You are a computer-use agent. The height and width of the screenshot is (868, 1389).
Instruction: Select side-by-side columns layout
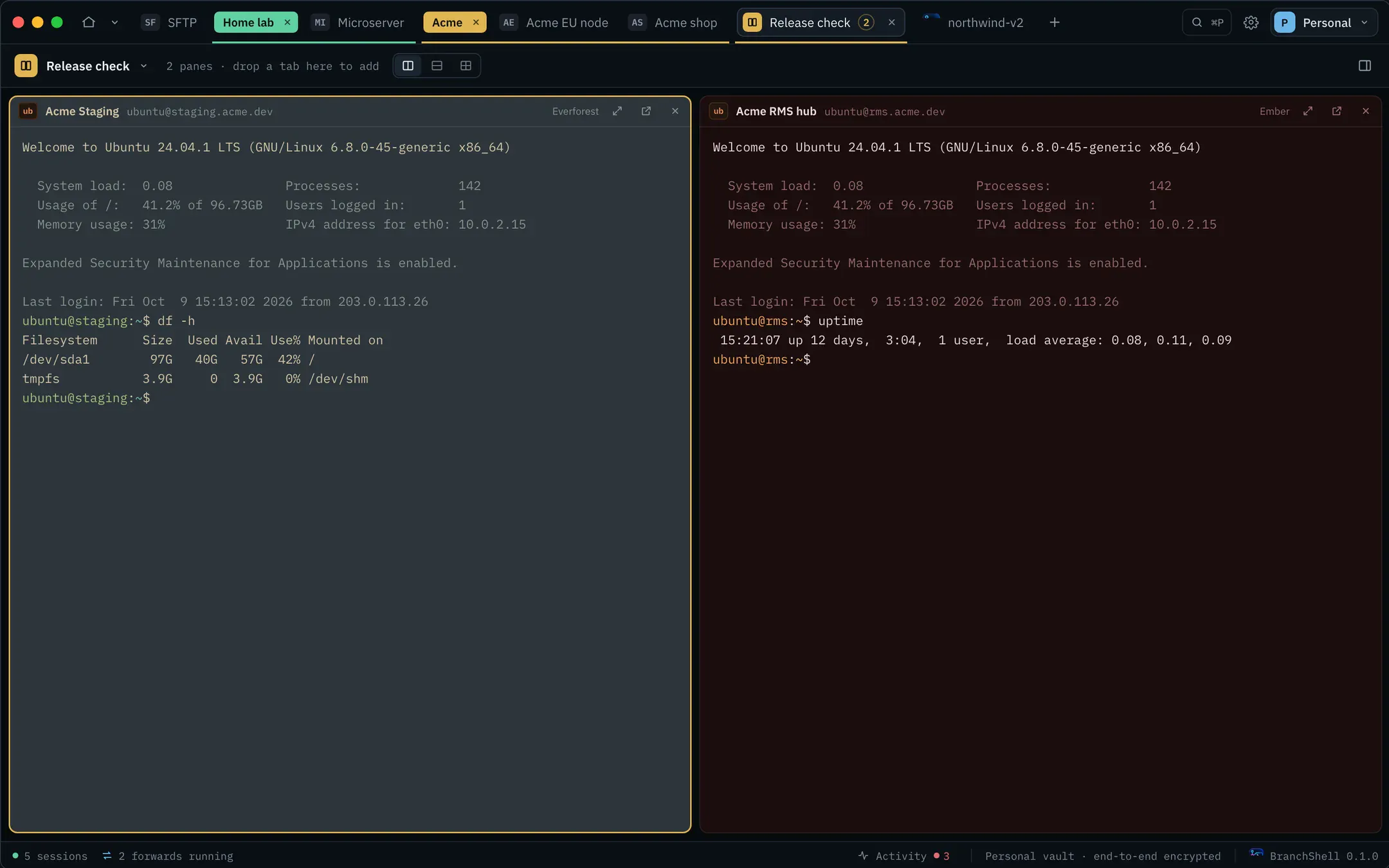pyautogui.click(x=408, y=66)
